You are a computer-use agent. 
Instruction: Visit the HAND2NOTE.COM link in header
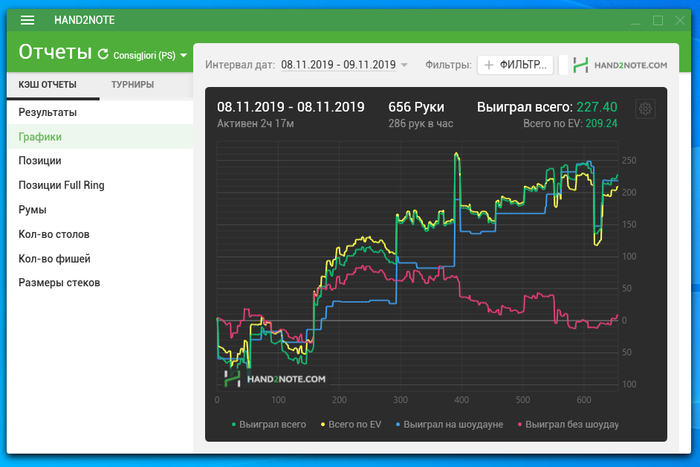click(x=630, y=65)
